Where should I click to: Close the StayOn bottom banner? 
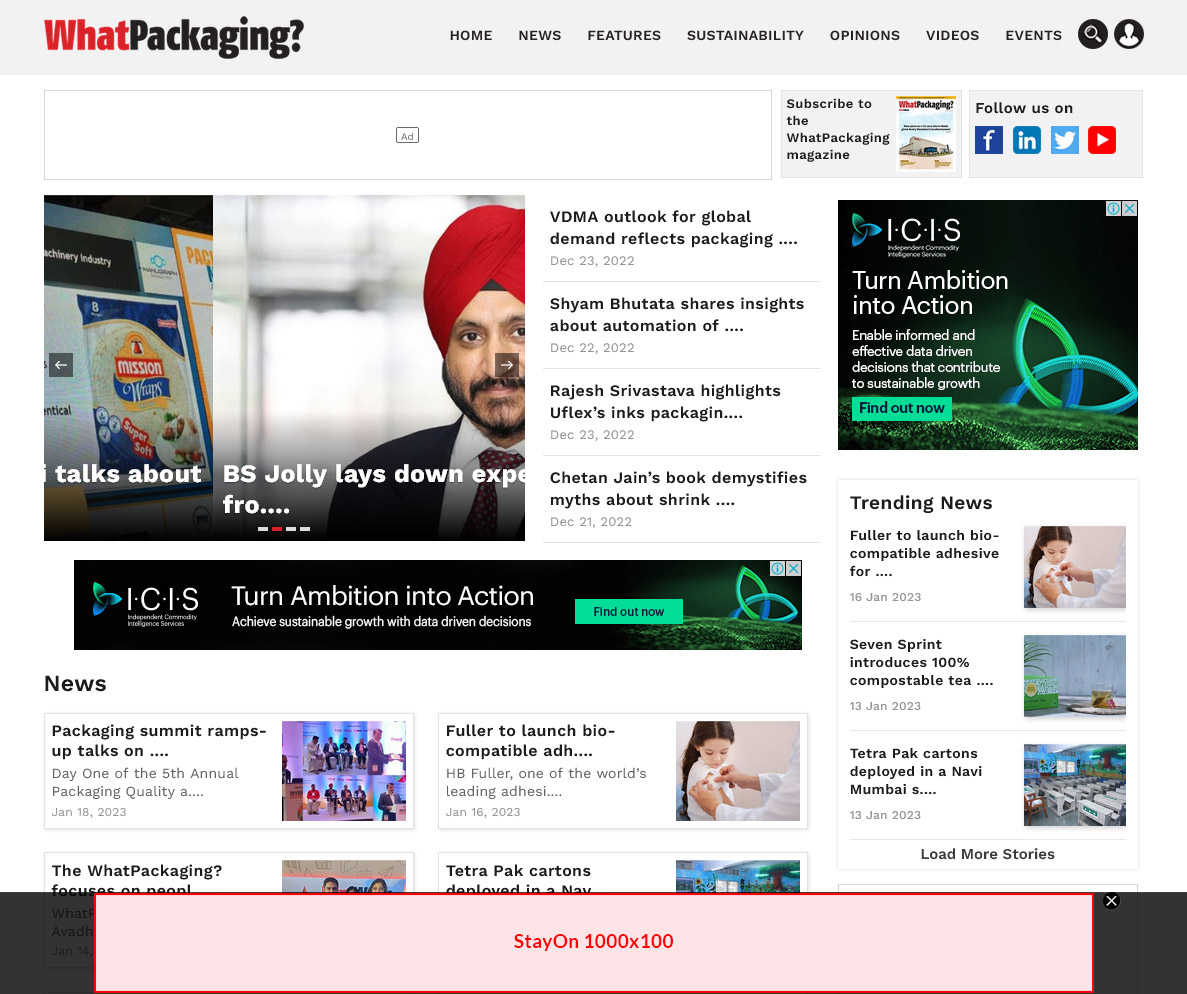(1111, 901)
